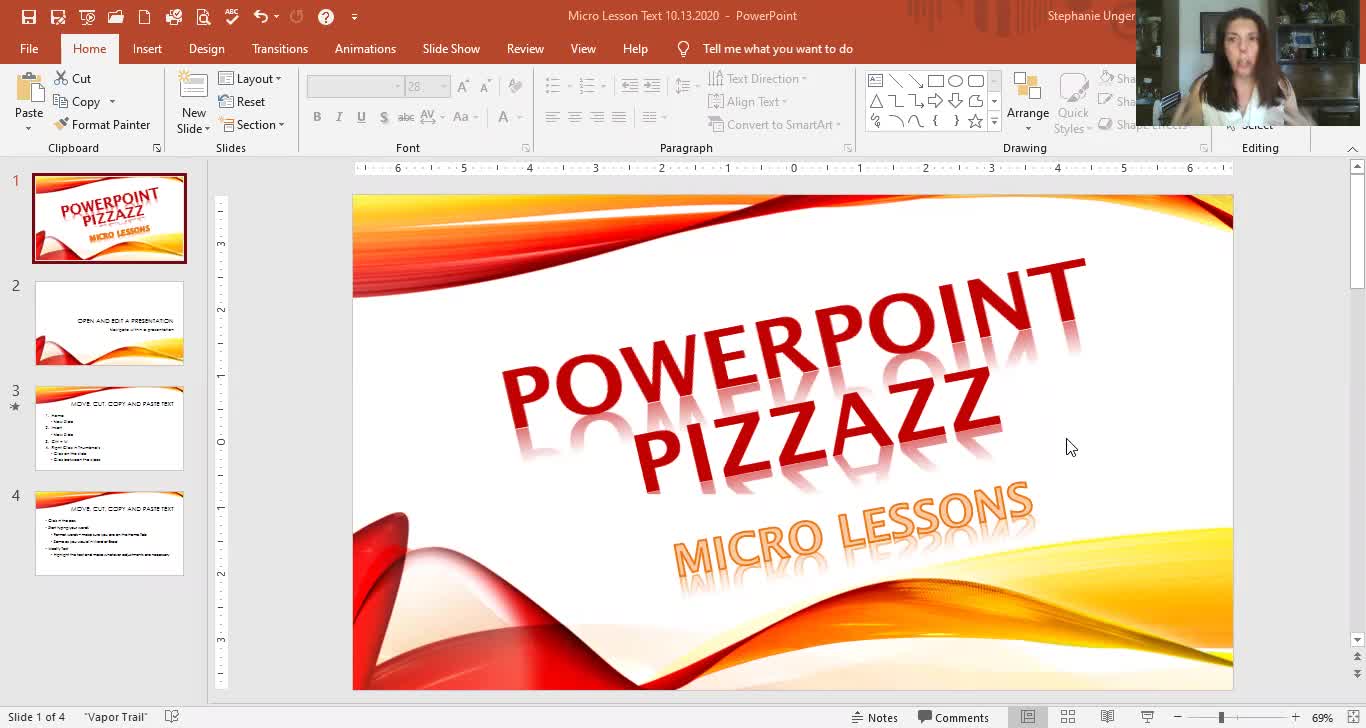Click the Undo arrow

(261, 16)
